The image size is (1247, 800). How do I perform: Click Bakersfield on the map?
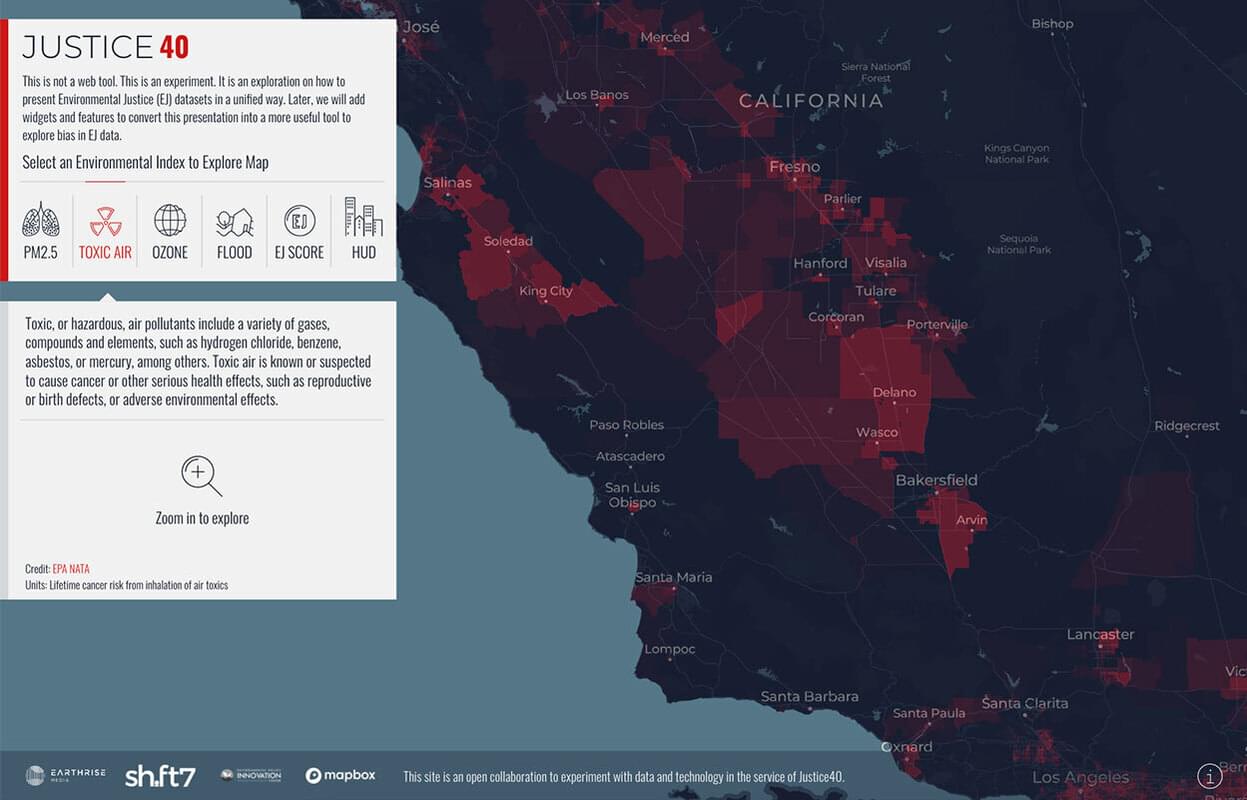(x=936, y=480)
